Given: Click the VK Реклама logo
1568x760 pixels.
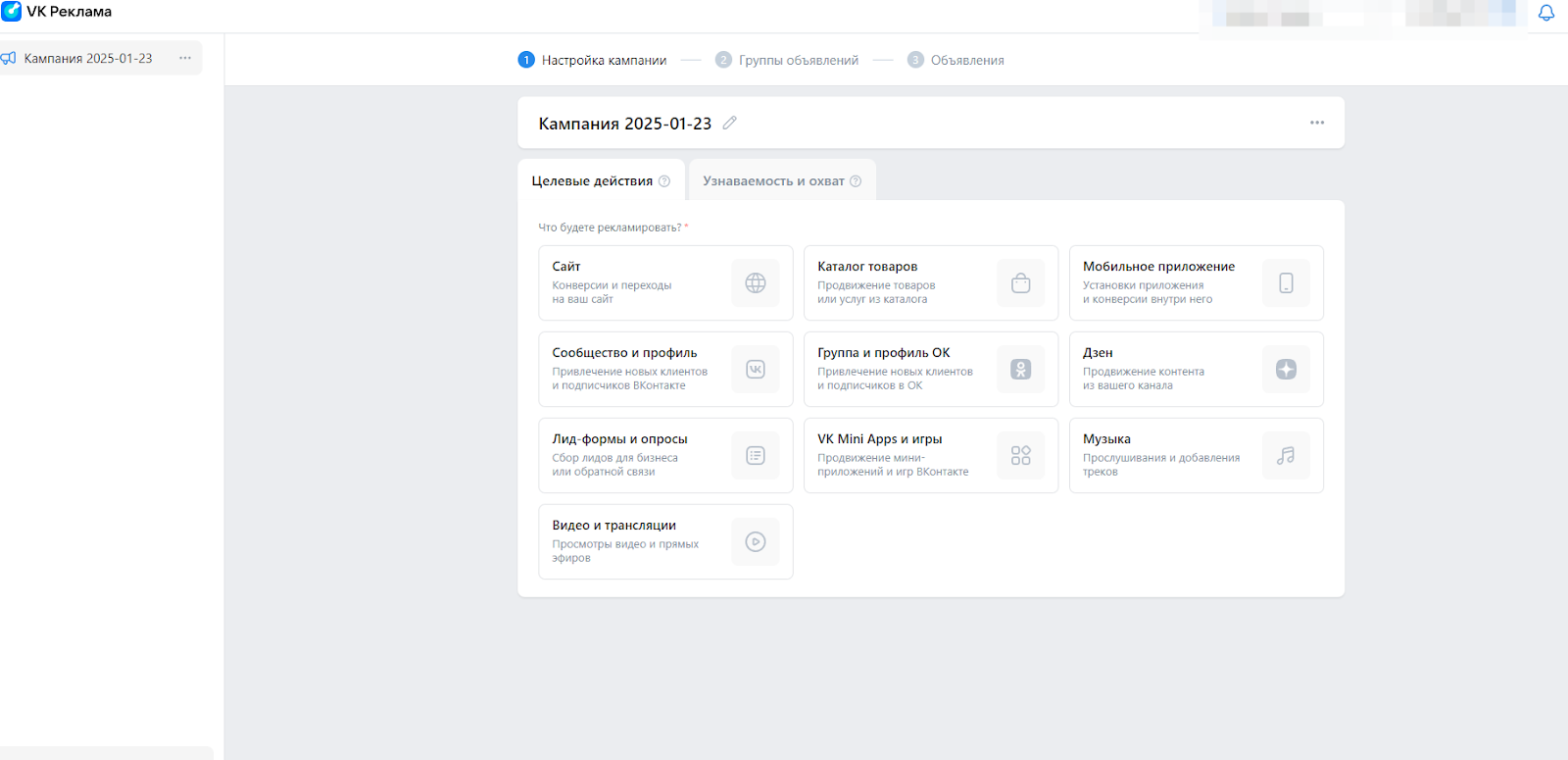Looking at the screenshot, I should [x=57, y=12].
